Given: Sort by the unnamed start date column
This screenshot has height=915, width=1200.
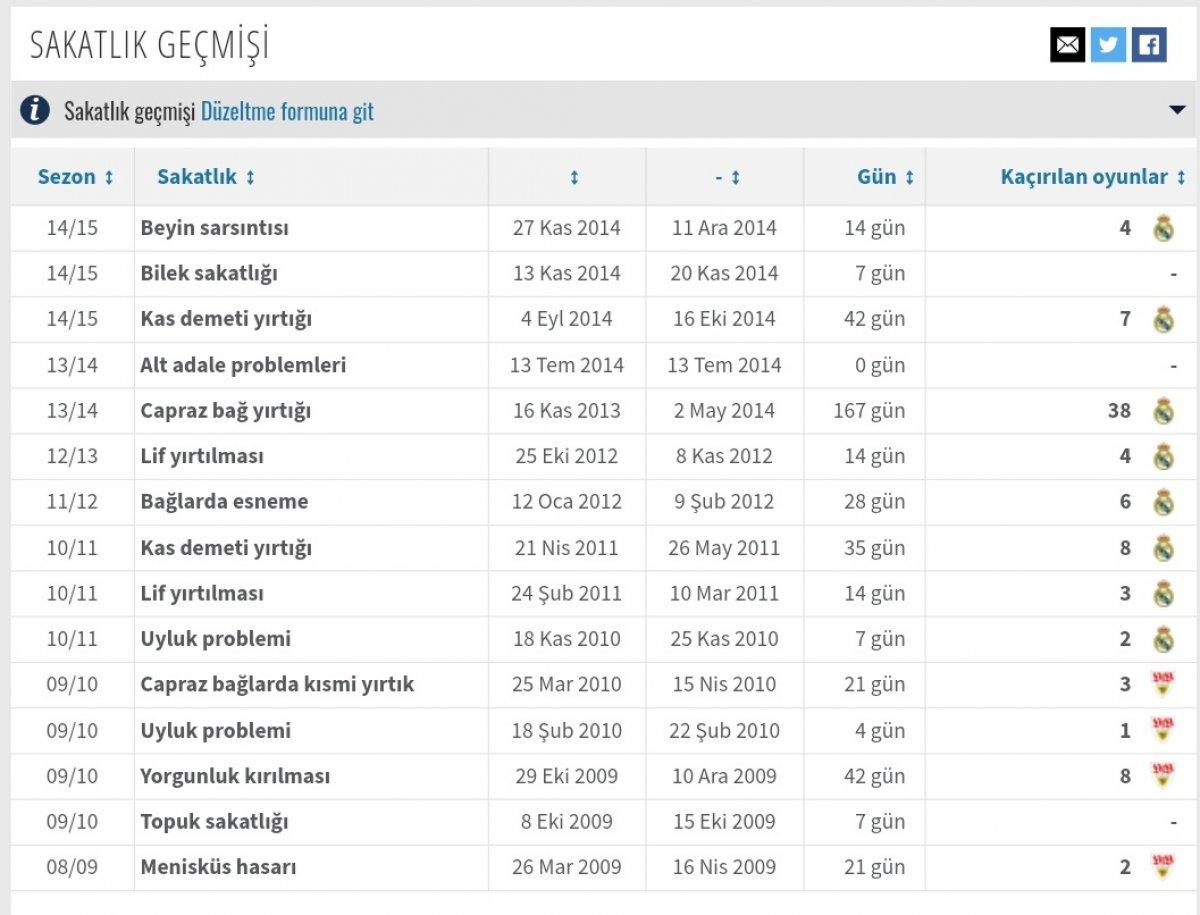Looking at the screenshot, I should click(x=574, y=178).
